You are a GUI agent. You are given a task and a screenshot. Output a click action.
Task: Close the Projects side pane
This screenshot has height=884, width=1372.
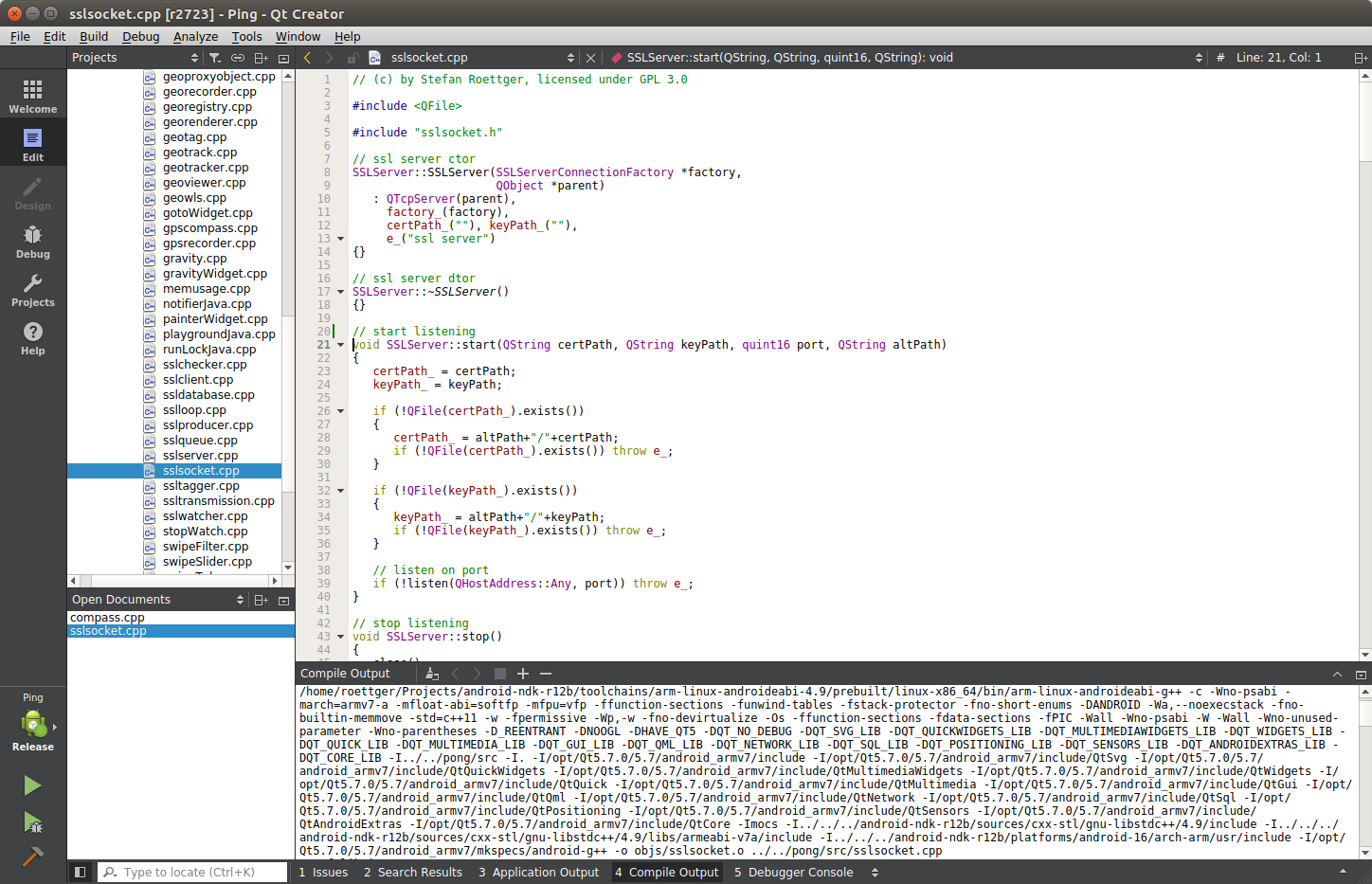[283, 58]
